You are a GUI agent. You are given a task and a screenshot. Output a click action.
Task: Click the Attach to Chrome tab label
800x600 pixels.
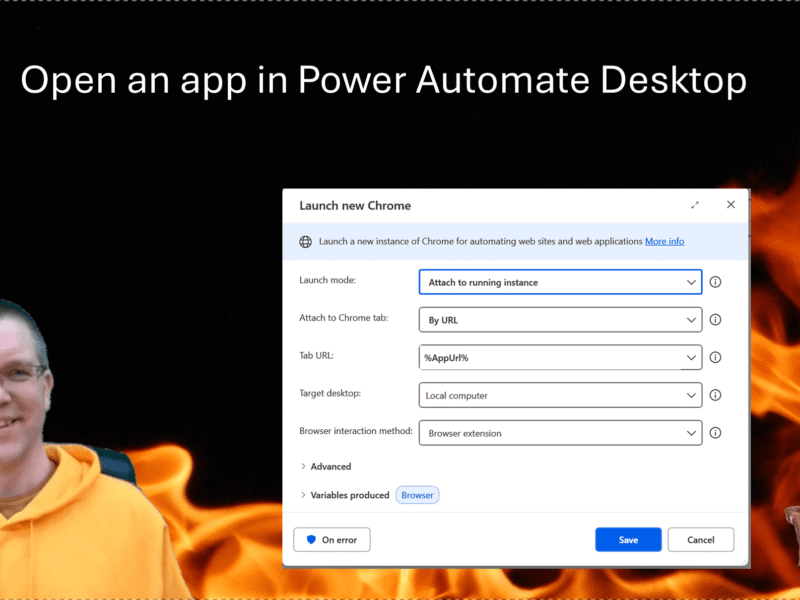pyautogui.click(x=343, y=318)
